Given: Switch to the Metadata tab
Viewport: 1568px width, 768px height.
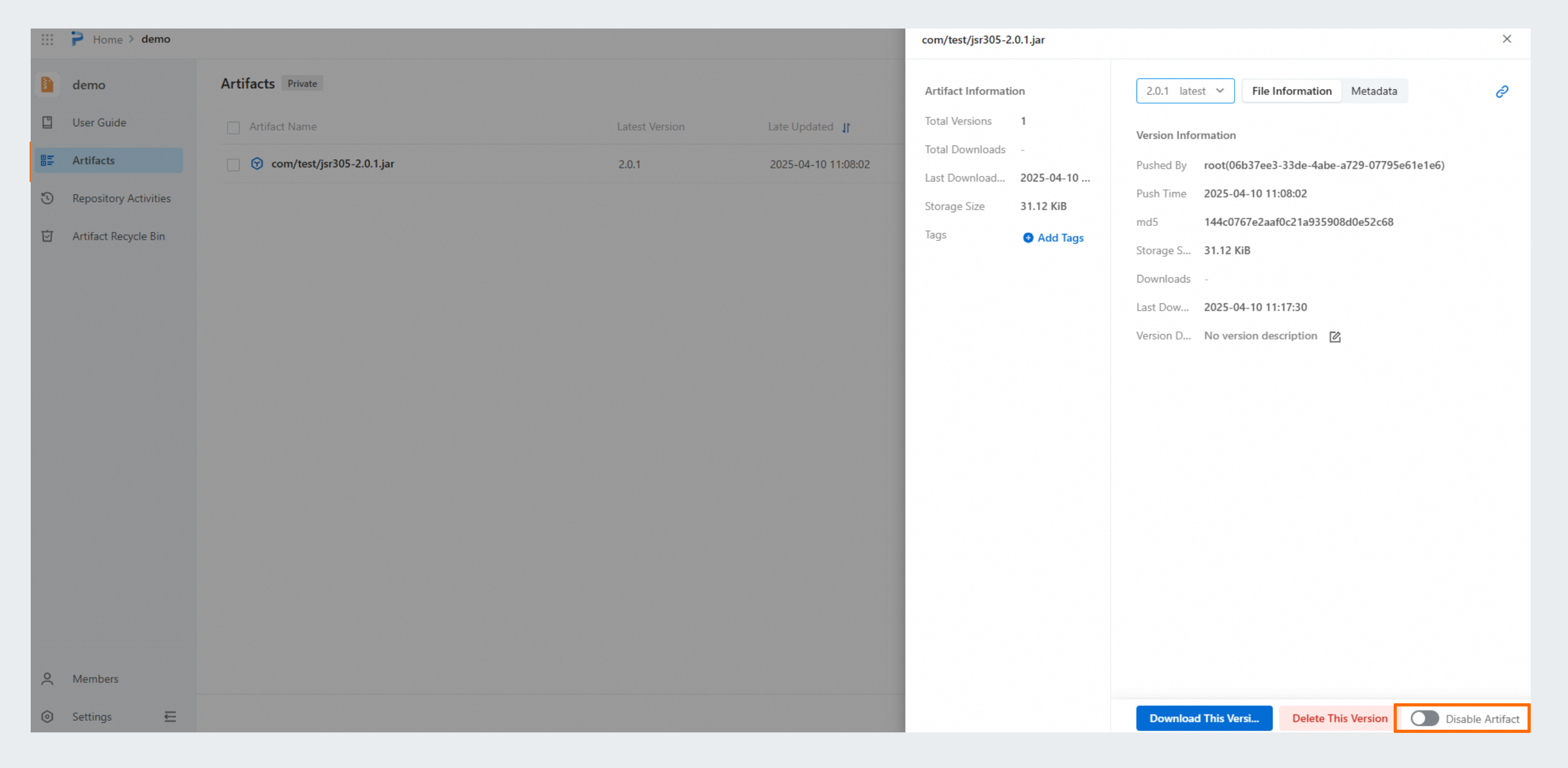Looking at the screenshot, I should pos(1374,92).
